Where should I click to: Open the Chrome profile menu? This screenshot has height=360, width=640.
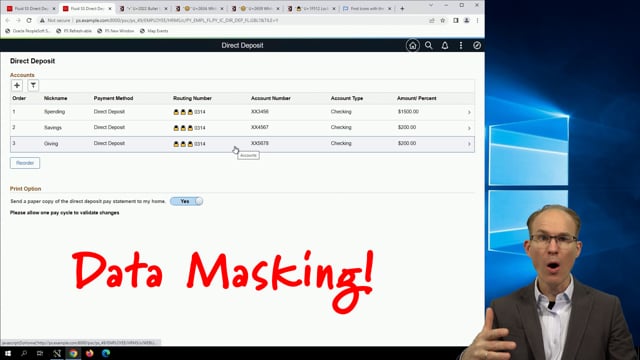467,20
